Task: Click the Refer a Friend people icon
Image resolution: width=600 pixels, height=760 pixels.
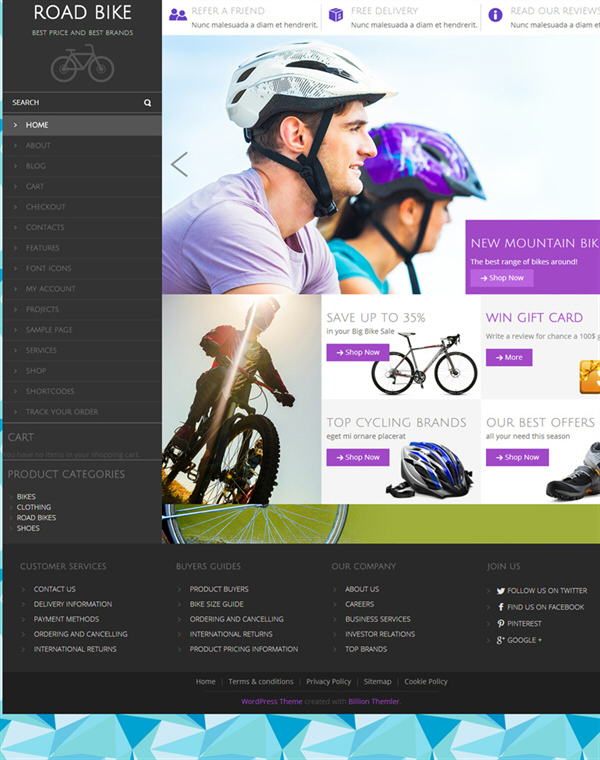Action: (x=178, y=15)
